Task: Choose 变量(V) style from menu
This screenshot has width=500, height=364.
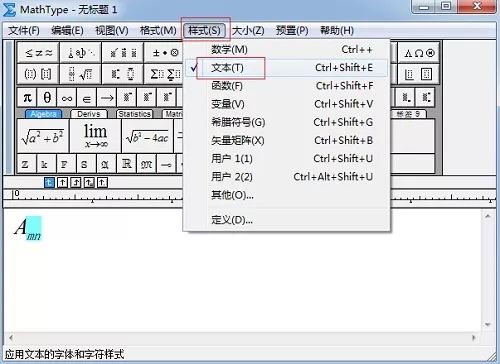Action: click(287, 104)
